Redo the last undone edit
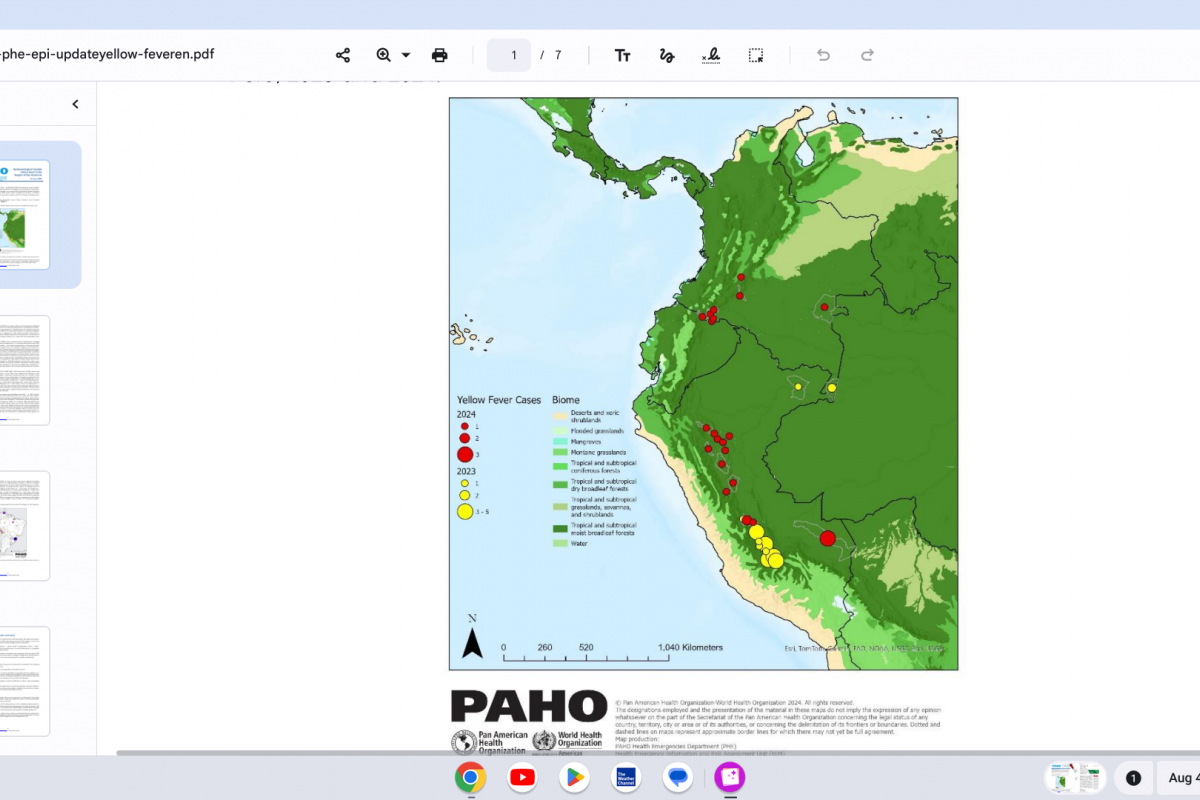1200x800 pixels. click(867, 55)
